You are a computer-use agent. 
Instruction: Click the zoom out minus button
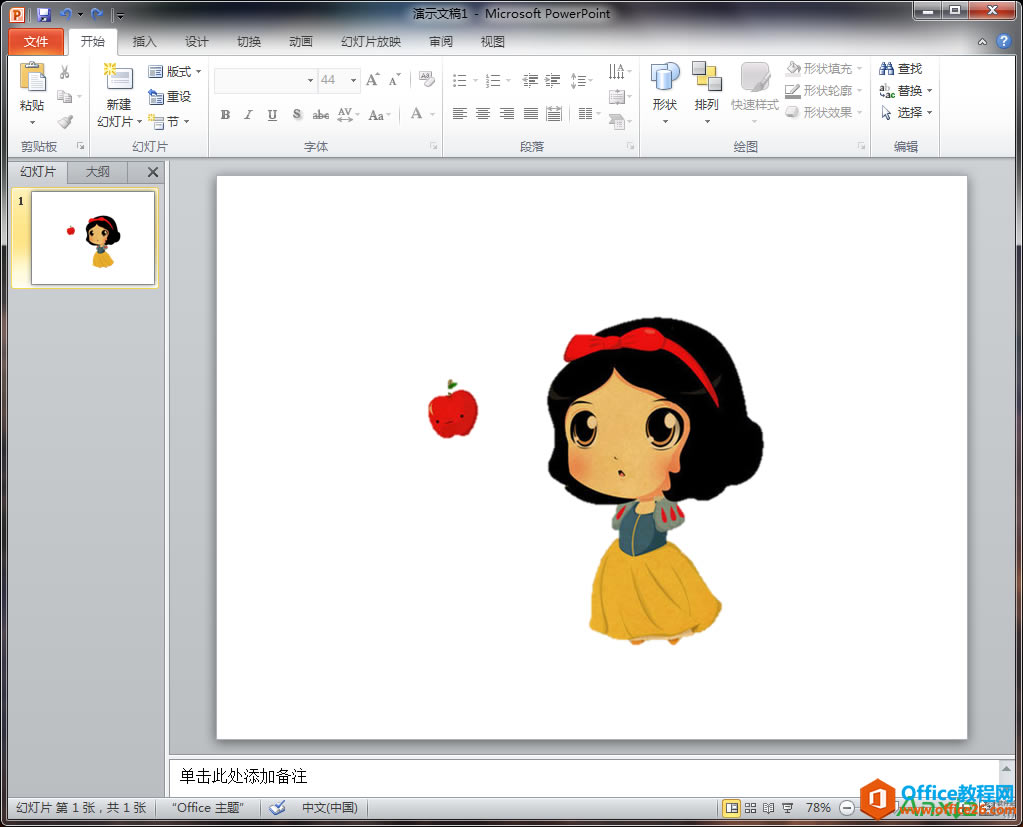pos(847,808)
